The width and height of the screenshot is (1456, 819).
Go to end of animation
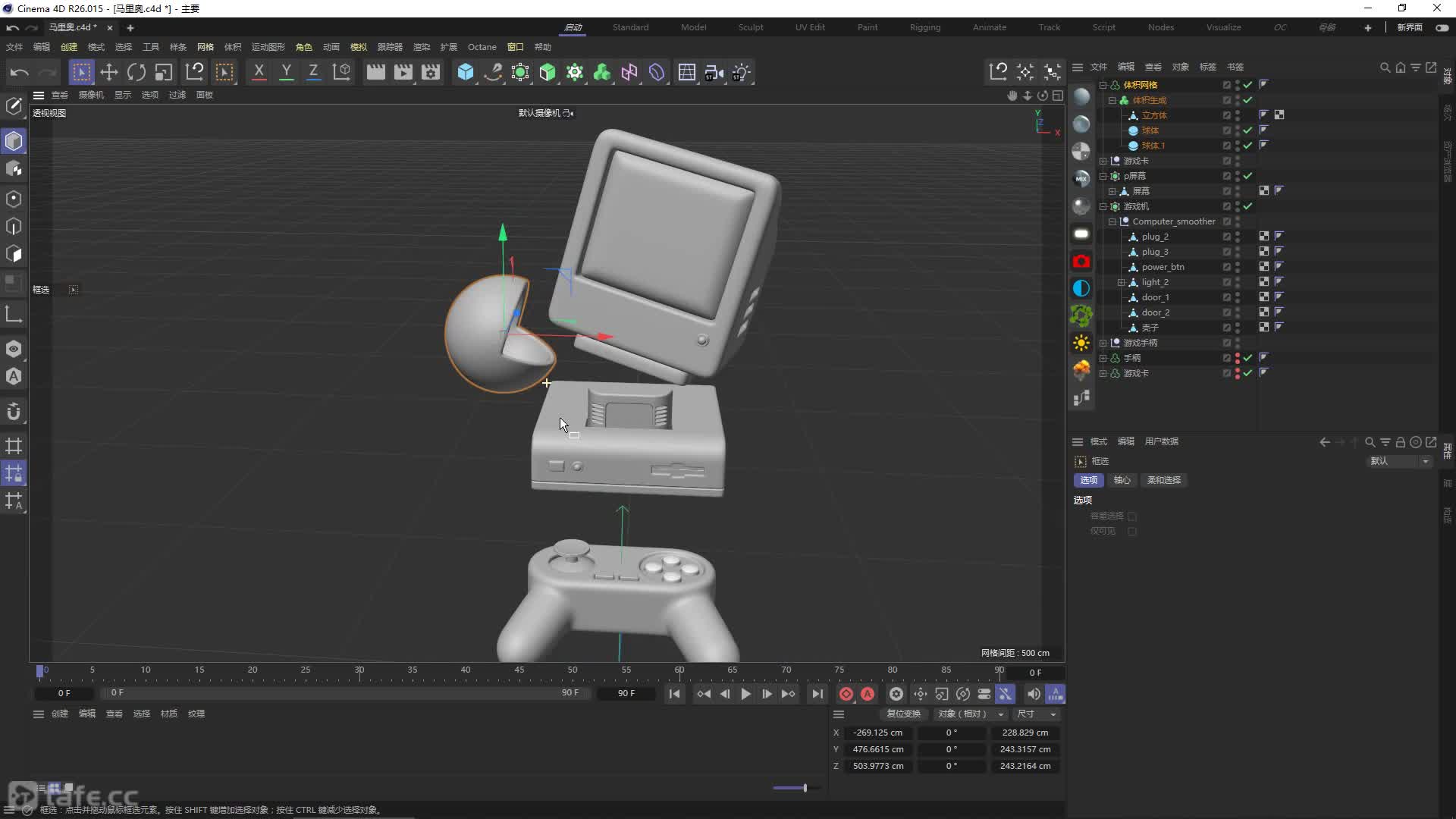pyautogui.click(x=817, y=694)
